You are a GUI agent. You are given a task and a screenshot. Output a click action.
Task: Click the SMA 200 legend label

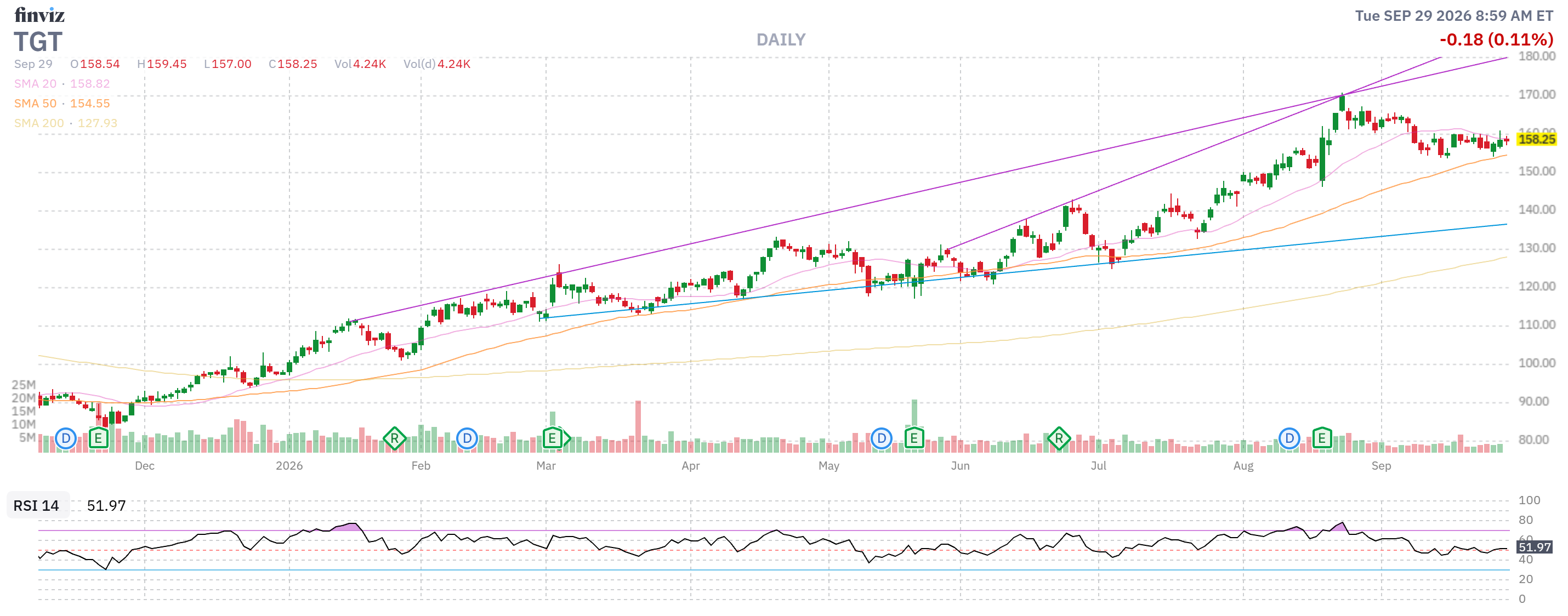click(x=39, y=123)
